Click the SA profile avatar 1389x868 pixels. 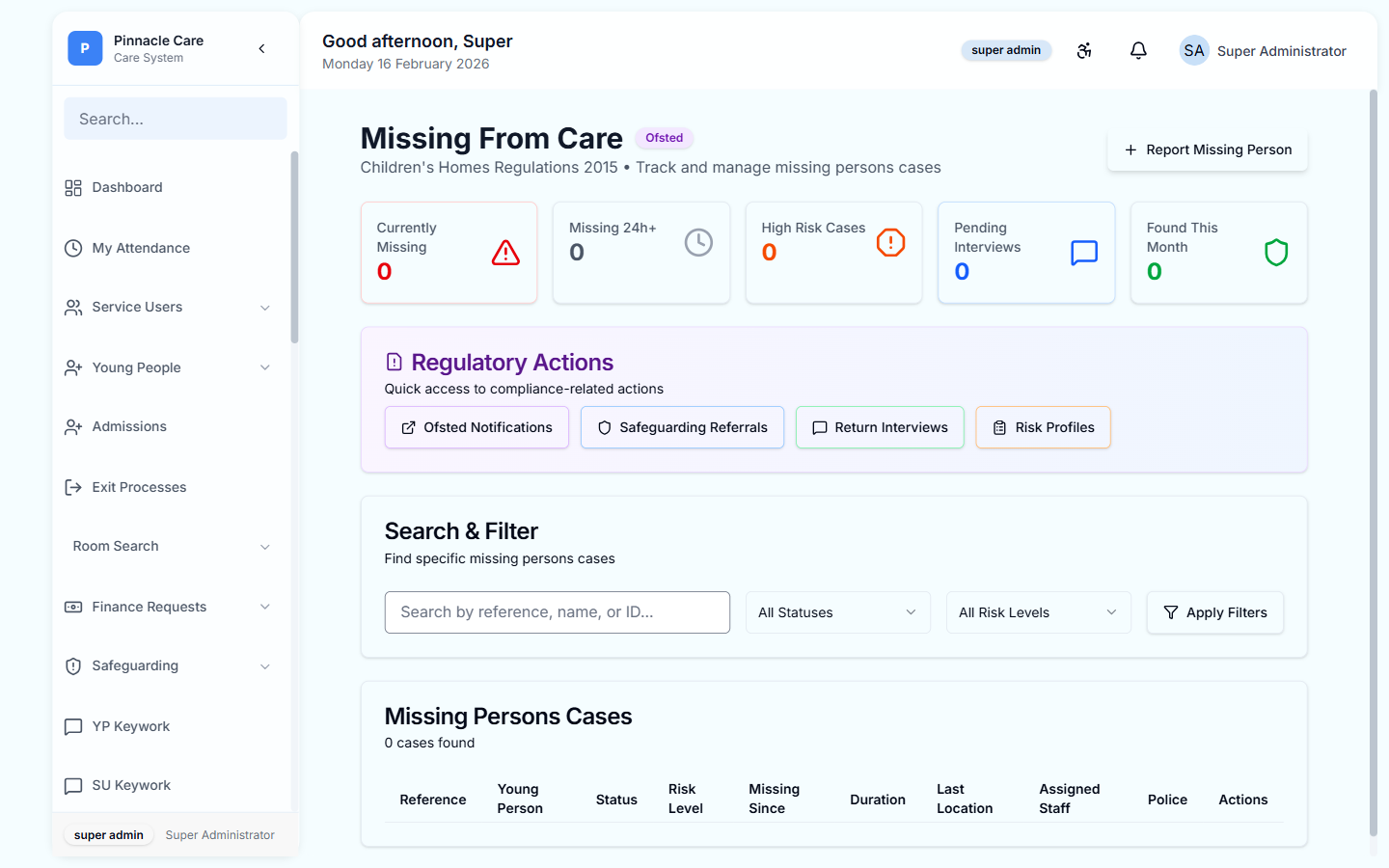tap(1194, 50)
